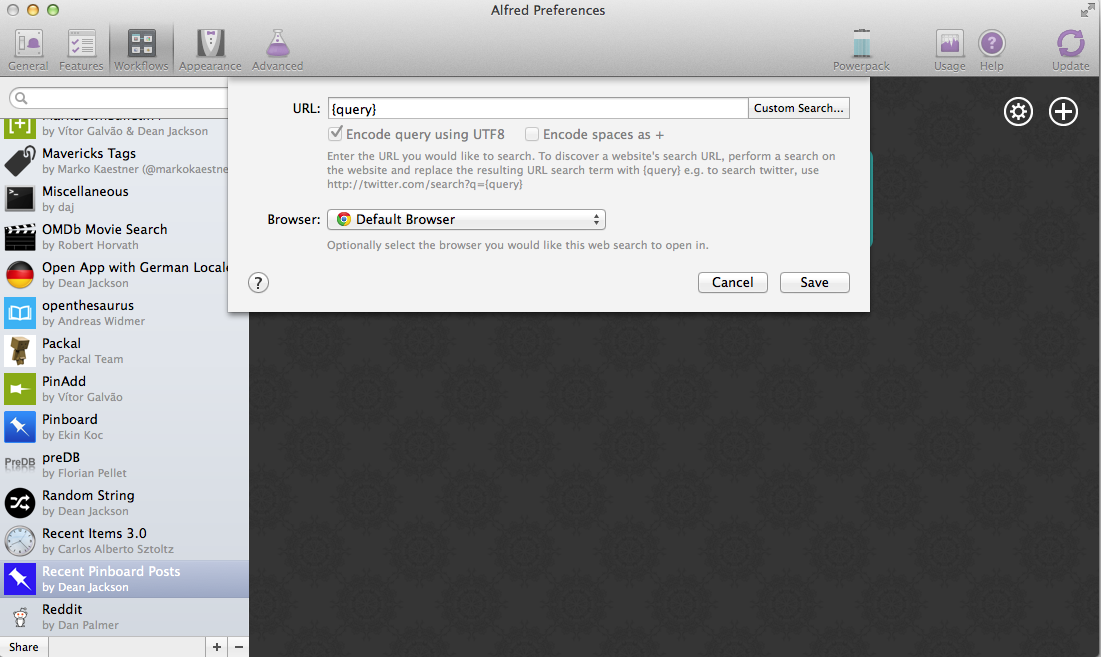This screenshot has width=1101, height=657.
Task: Open Help from the toolbar
Action: (991, 51)
